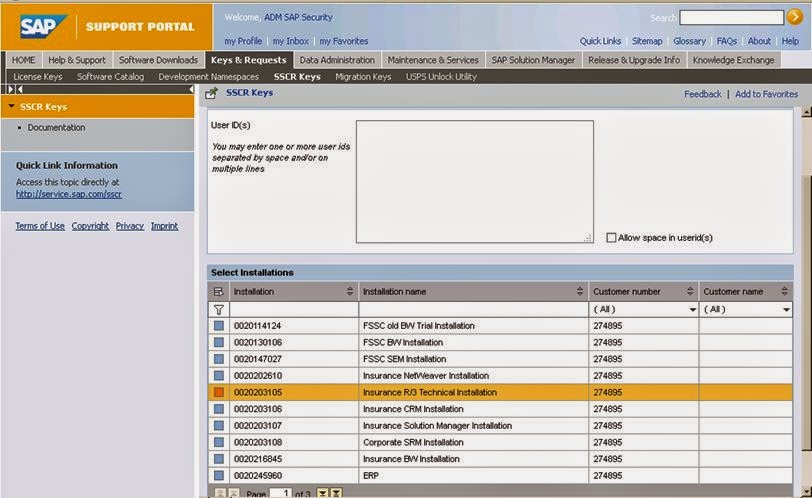This screenshot has height=498, width=812.
Task: Select row 0020114124 checkbox
Action: click(219, 326)
